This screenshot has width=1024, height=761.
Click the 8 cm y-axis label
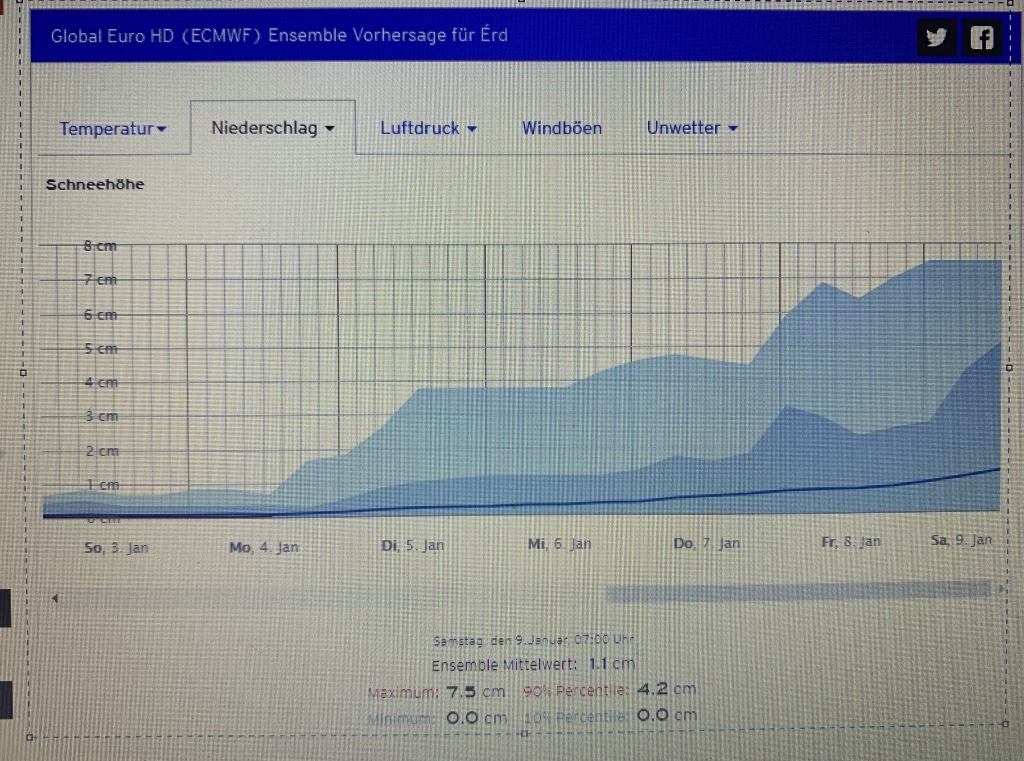(100, 246)
